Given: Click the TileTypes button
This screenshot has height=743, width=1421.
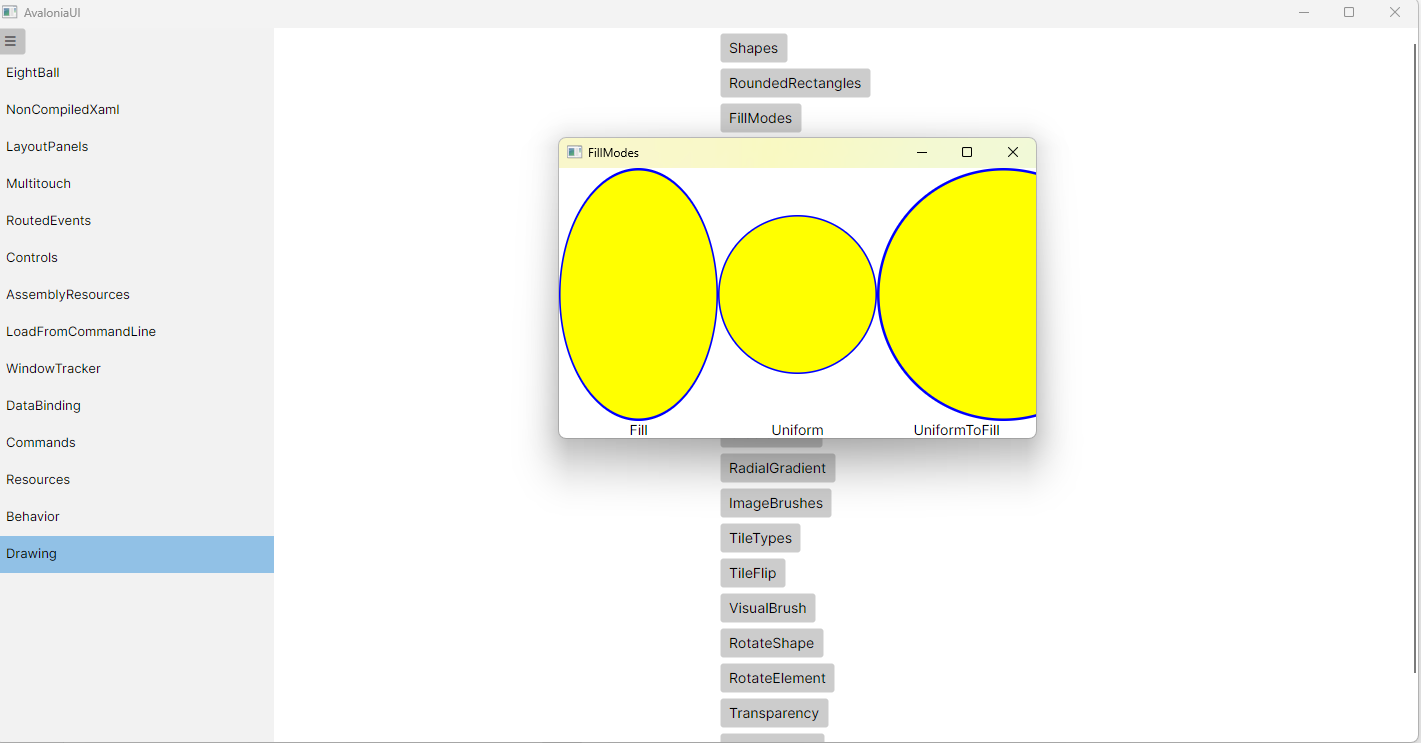Looking at the screenshot, I should click(x=760, y=538).
